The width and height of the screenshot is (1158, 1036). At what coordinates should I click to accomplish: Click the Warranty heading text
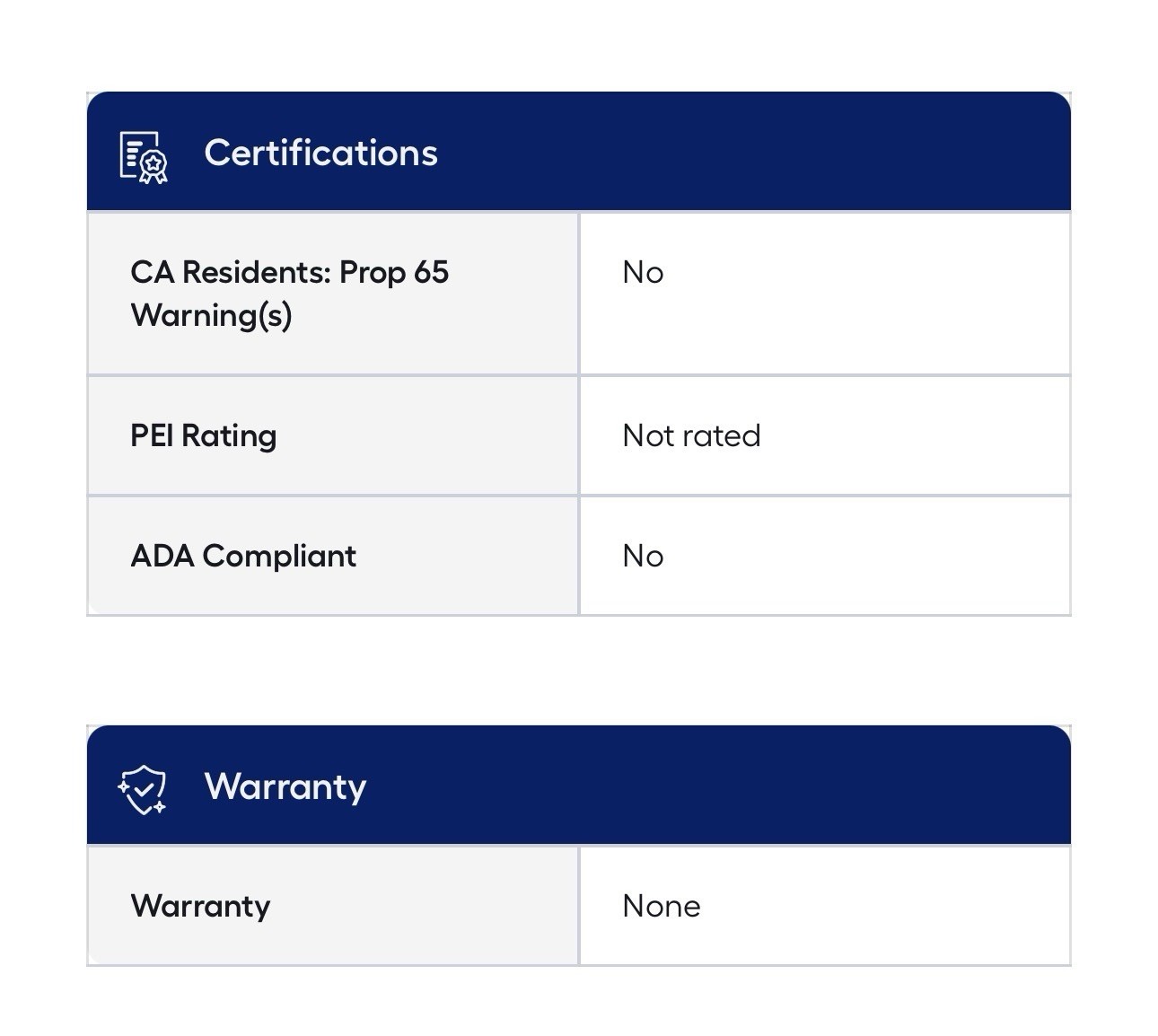285,787
